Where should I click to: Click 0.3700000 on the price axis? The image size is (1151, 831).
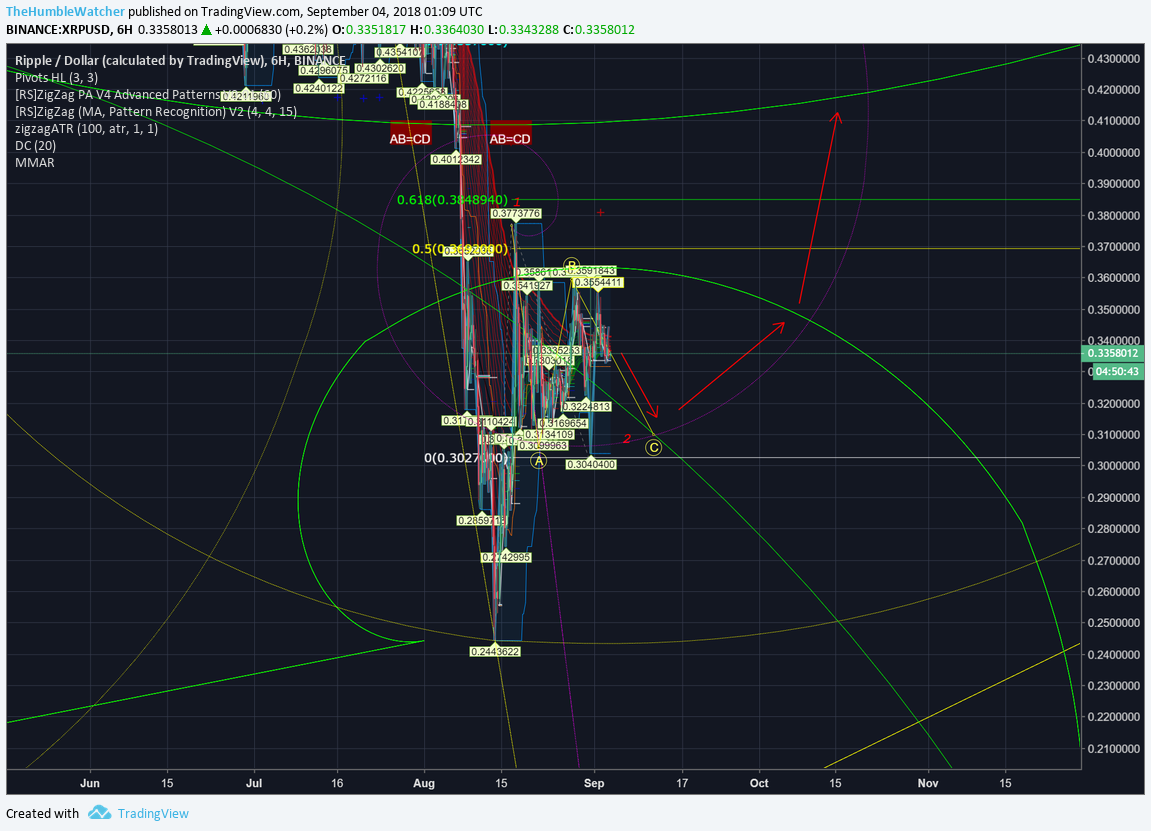coord(1114,247)
